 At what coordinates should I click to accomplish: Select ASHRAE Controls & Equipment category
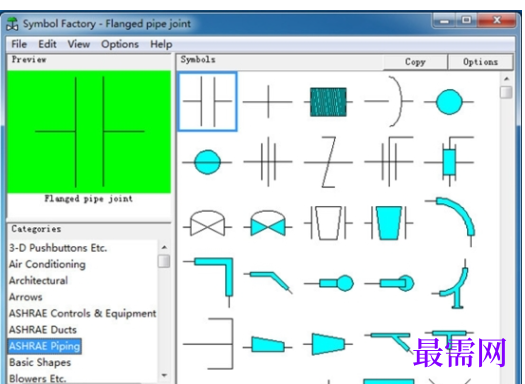pos(82,313)
